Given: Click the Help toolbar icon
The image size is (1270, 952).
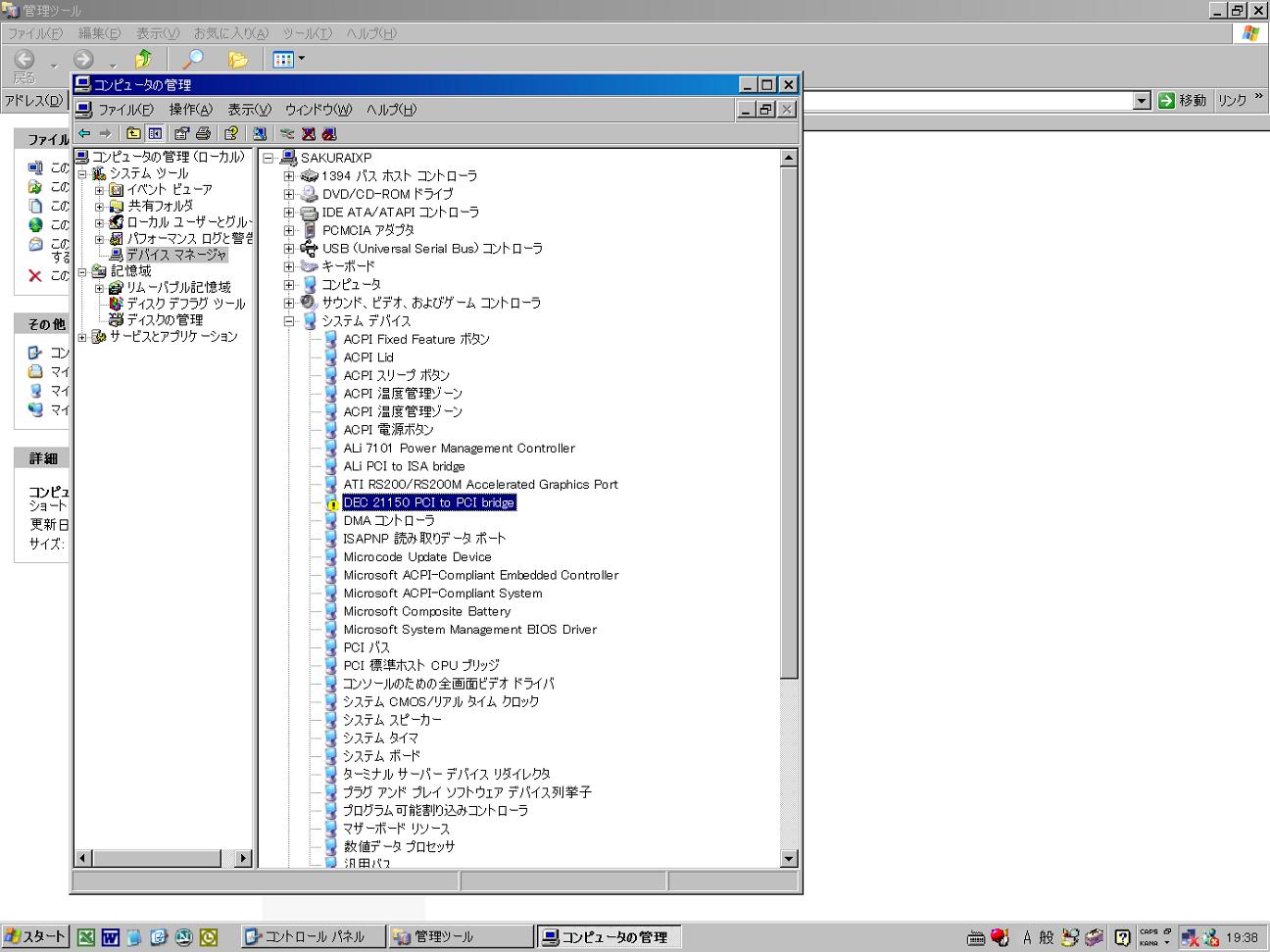Looking at the screenshot, I should [231, 133].
